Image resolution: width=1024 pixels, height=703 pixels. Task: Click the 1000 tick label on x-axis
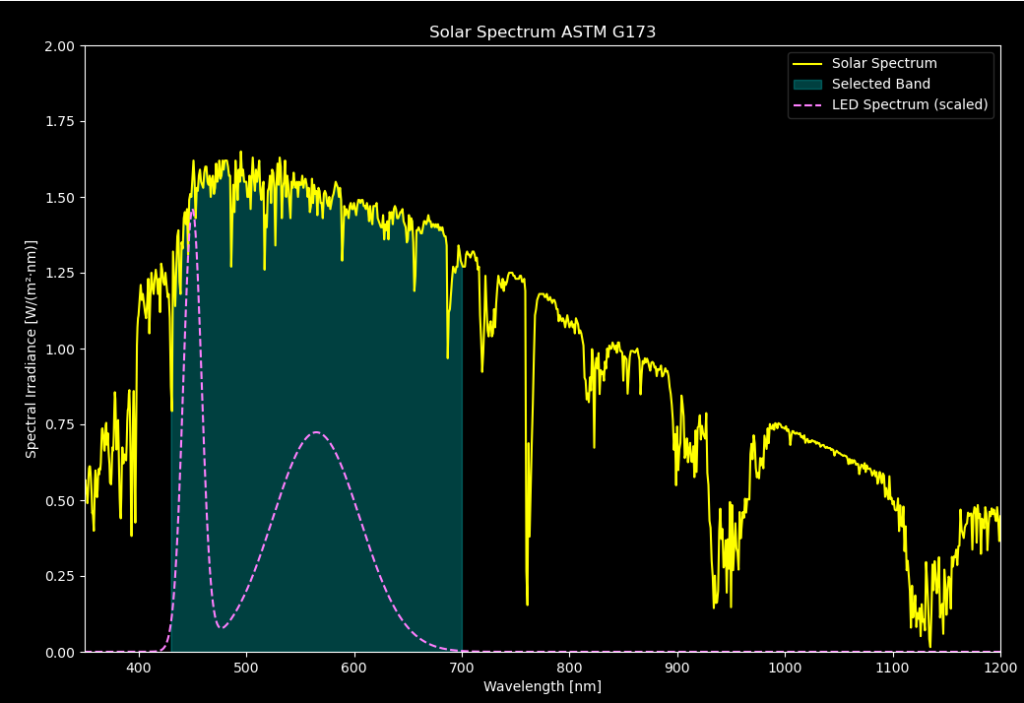pos(785,668)
